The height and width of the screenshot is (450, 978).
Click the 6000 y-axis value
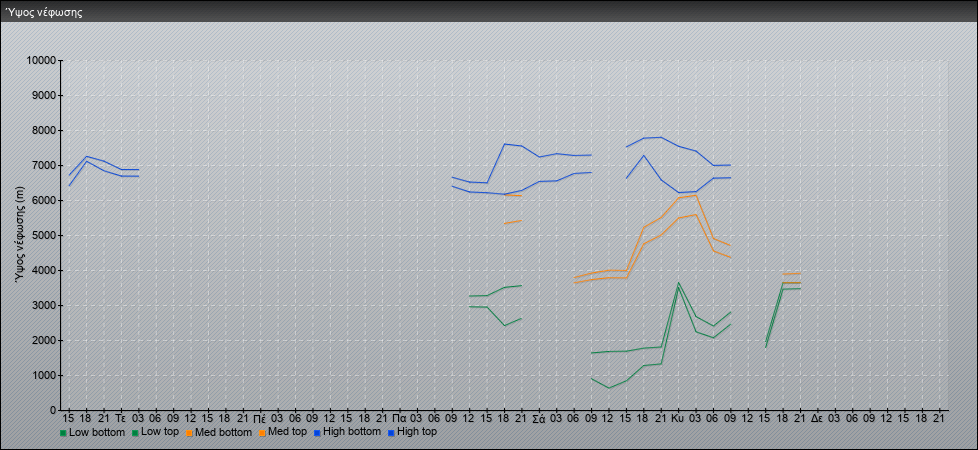[44, 200]
